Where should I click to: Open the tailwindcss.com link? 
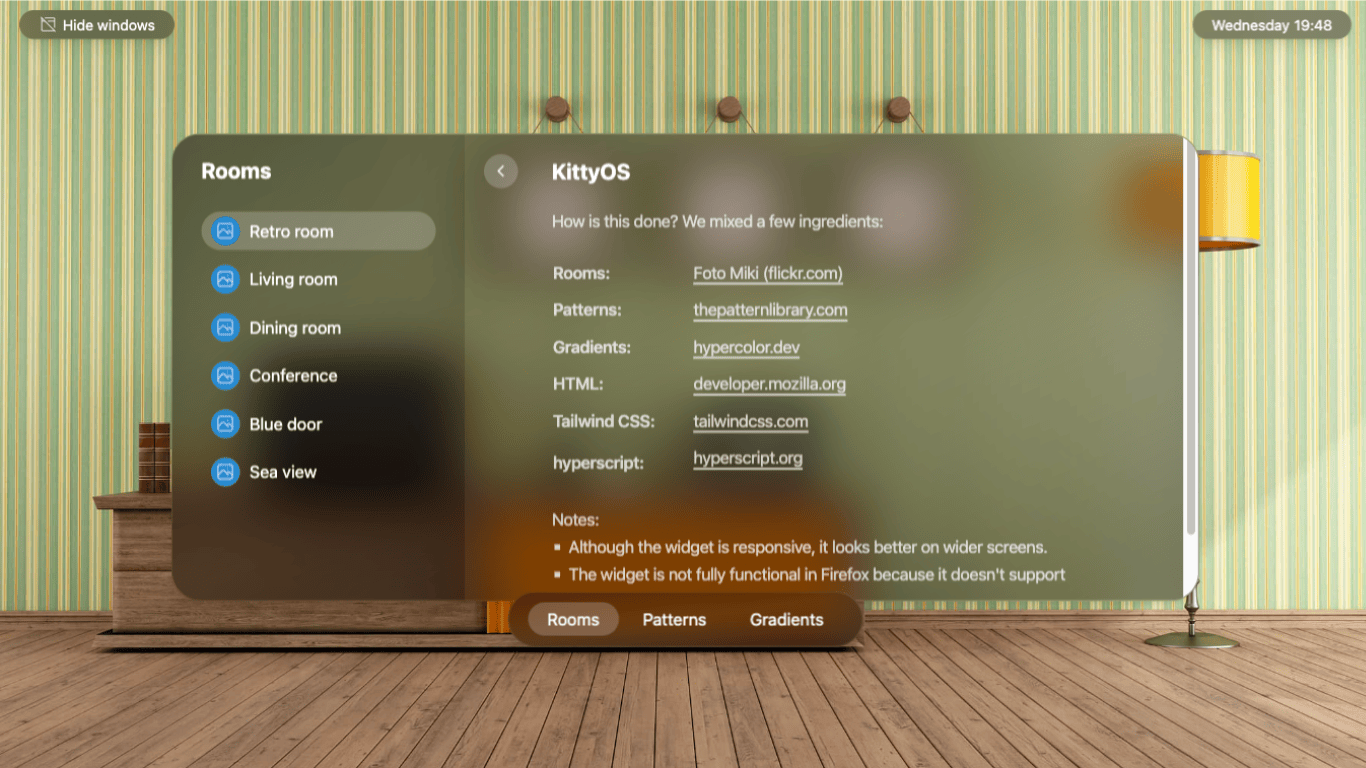coord(750,421)
